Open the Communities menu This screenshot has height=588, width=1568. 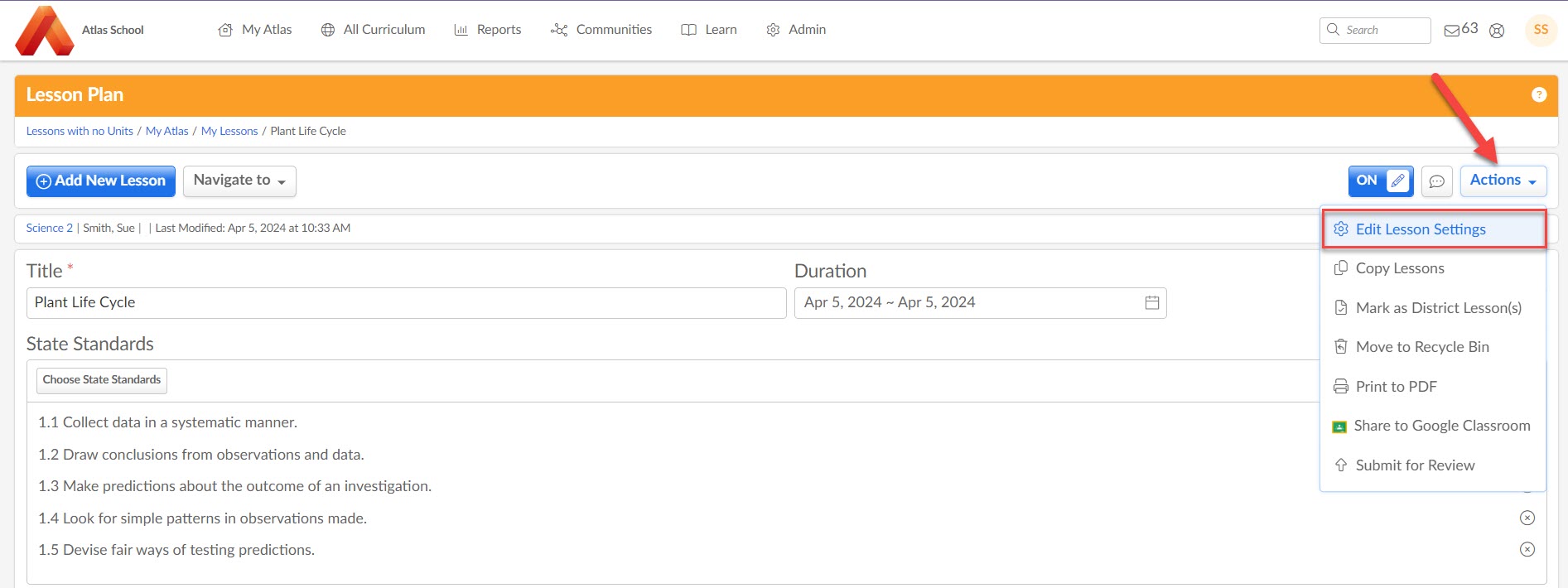click(601, 30)
